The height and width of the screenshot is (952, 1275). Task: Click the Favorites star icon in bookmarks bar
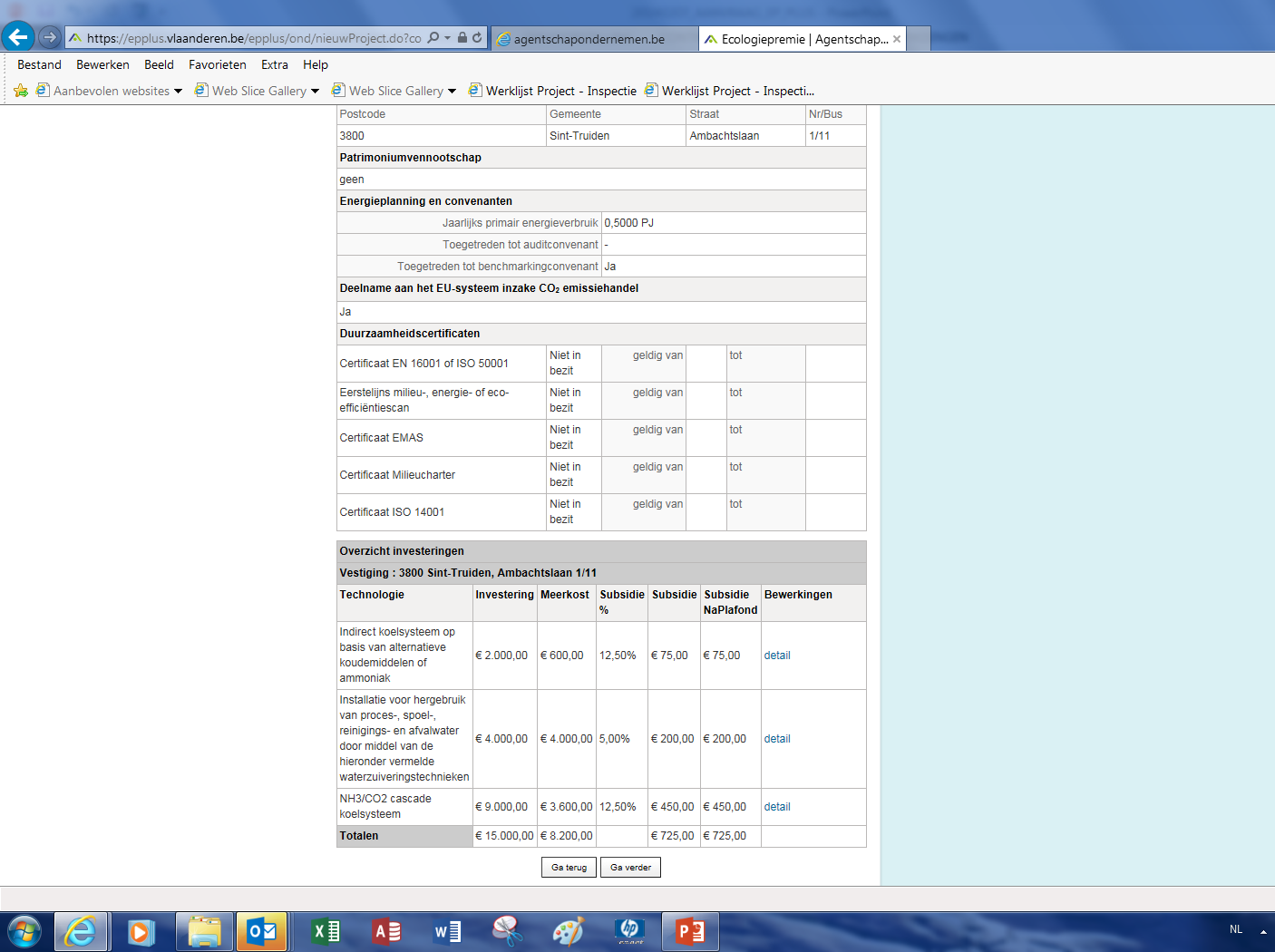tap(21, 91)
